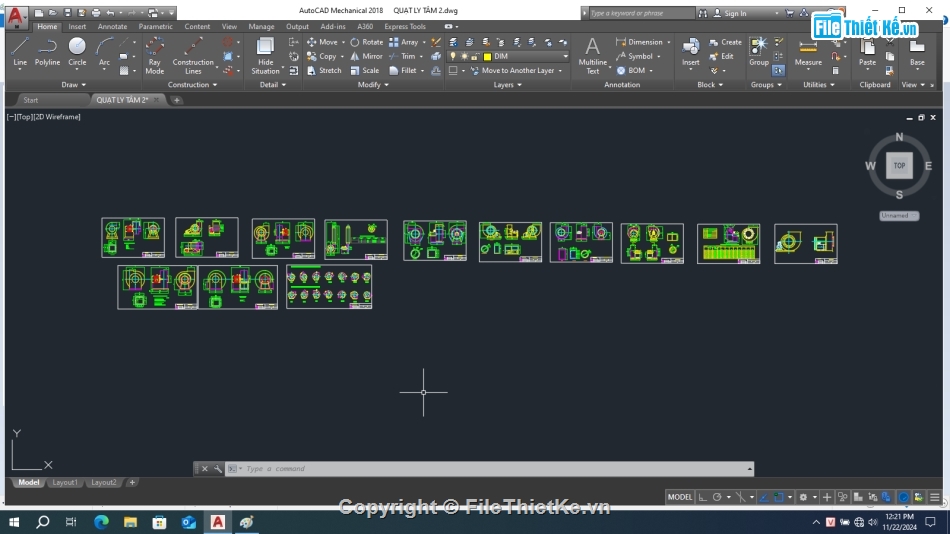Click the Group tool

[759, 52]
